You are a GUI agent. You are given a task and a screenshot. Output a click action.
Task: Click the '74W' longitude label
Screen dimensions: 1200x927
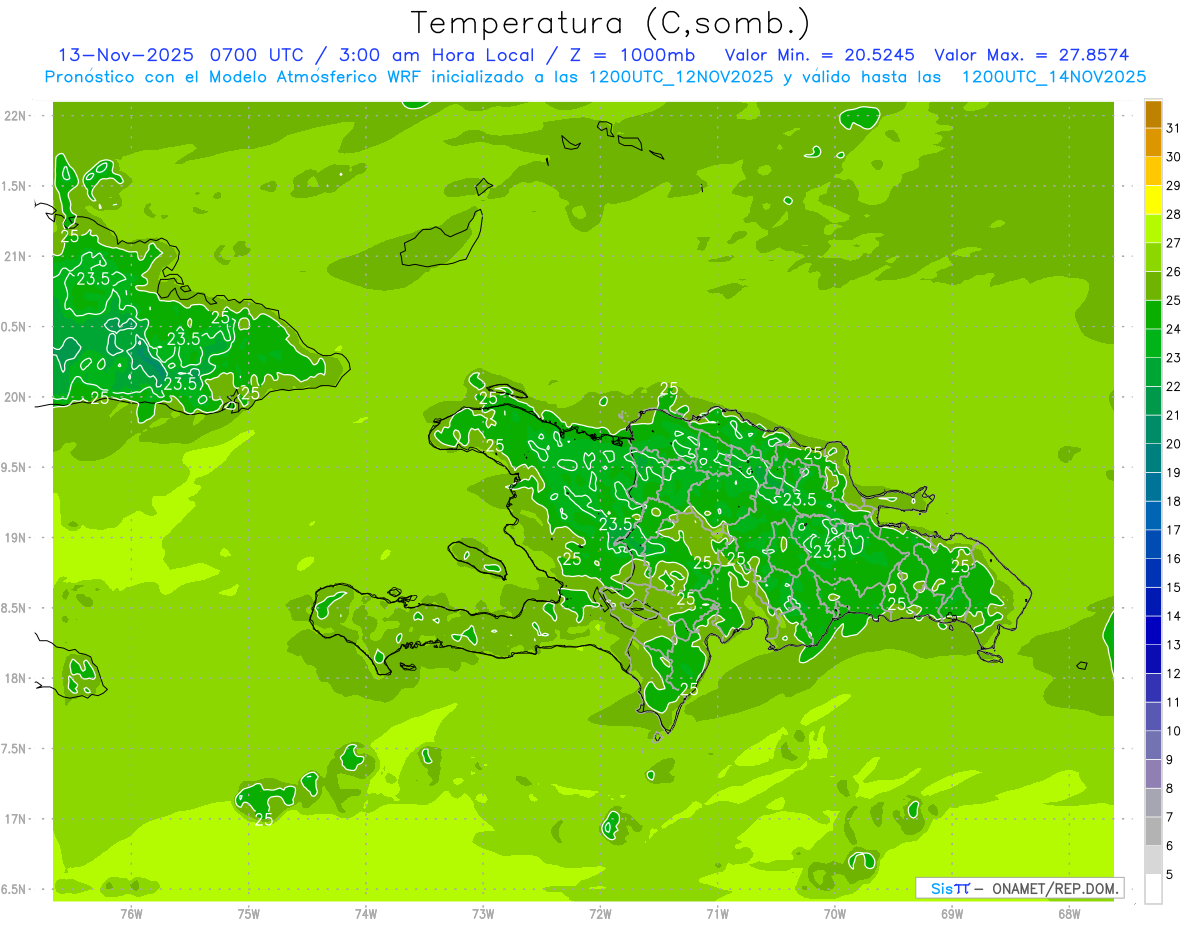[x=366, y=914]
